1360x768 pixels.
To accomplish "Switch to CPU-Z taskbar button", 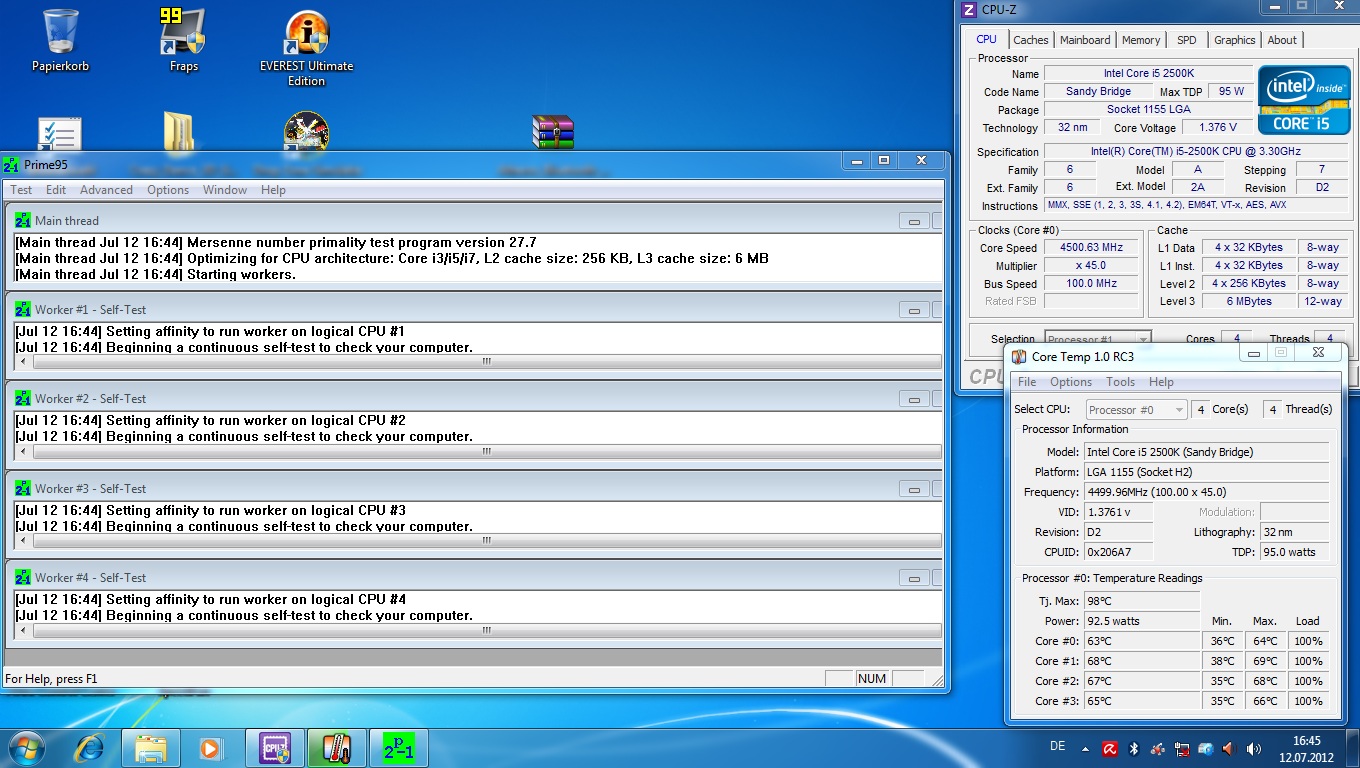I will [274, 747].
